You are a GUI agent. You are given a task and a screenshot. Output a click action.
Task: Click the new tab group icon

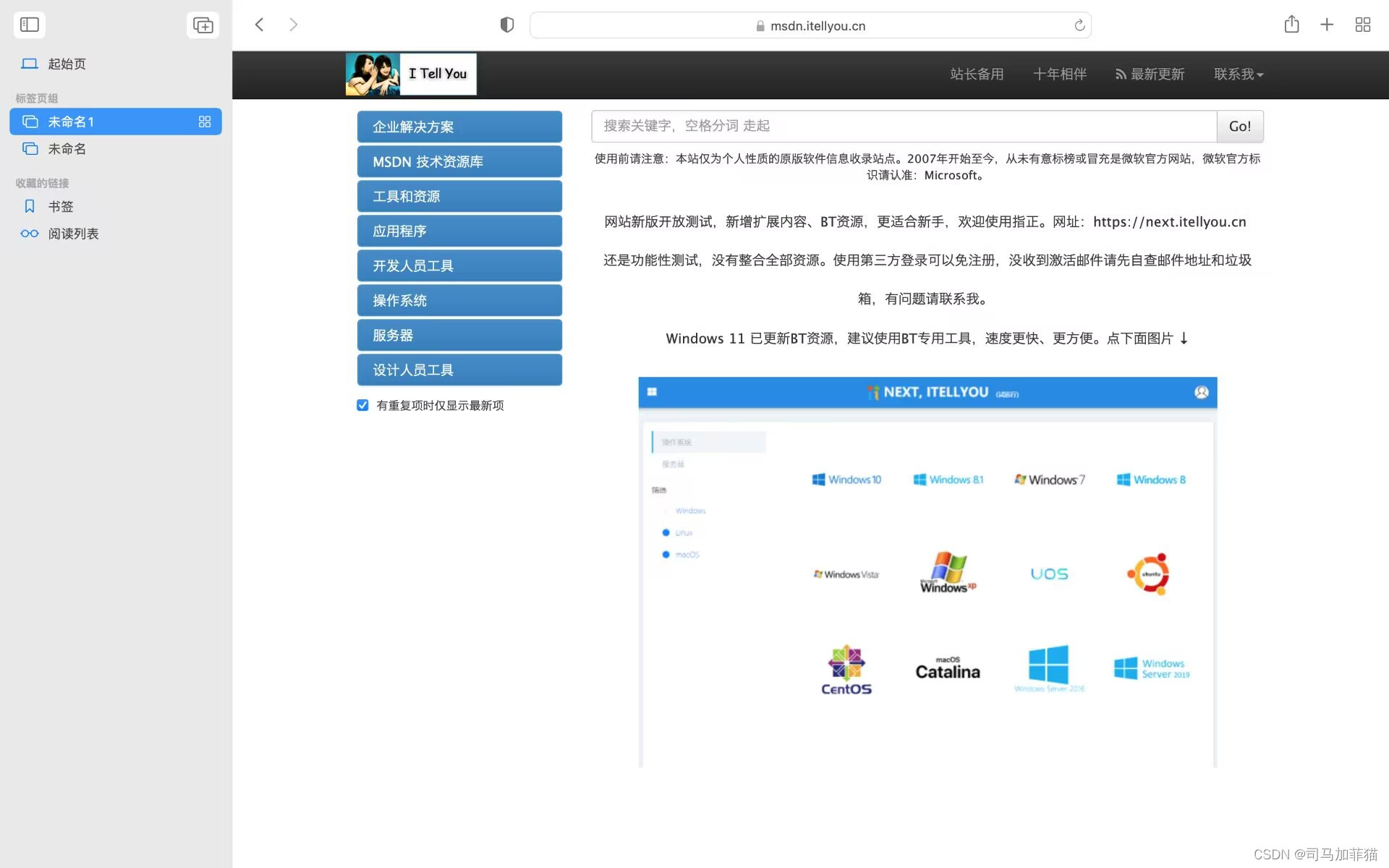[x=203, y=25]
